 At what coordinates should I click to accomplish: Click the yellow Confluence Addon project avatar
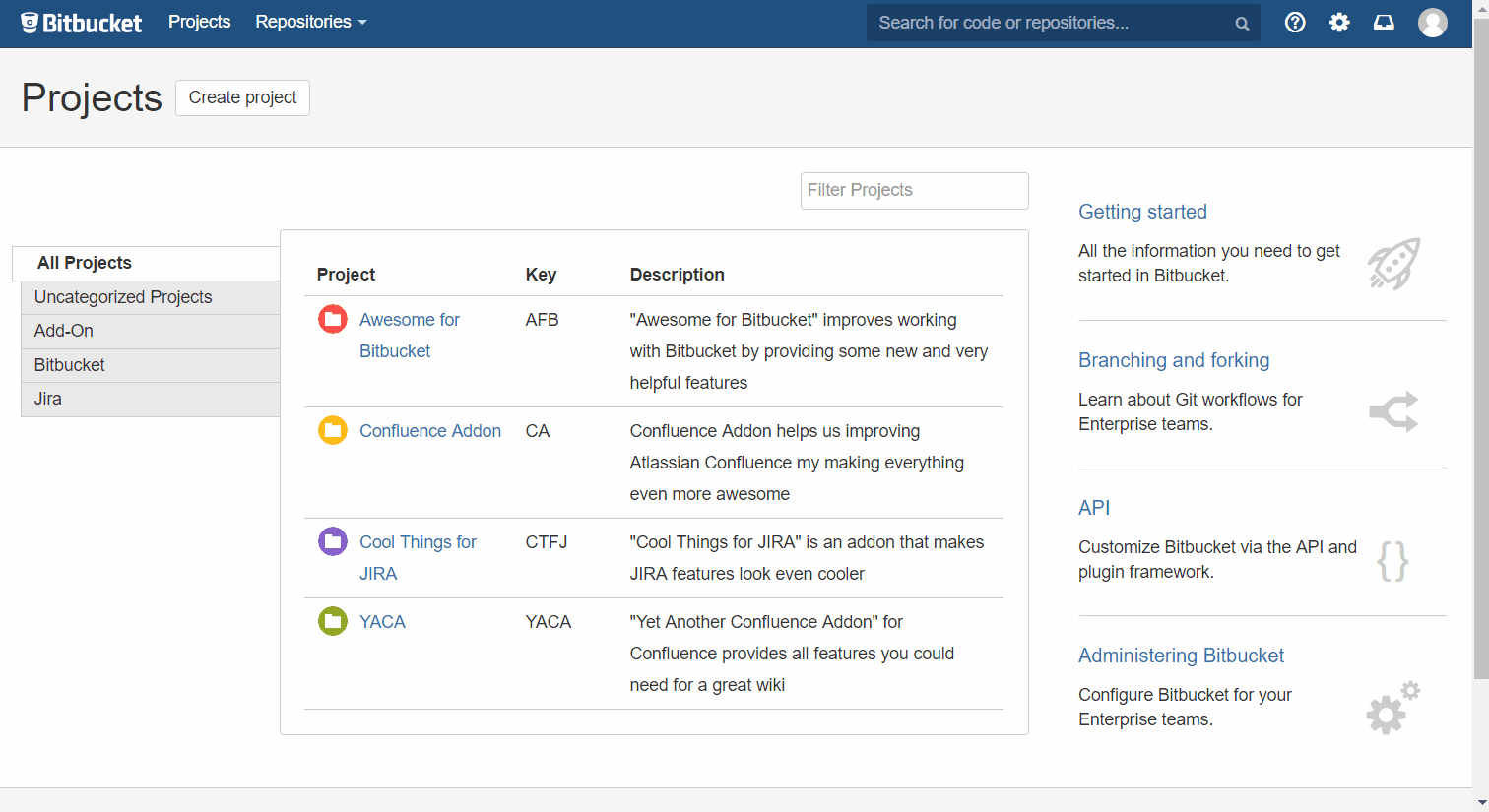[x=333, y=430]
